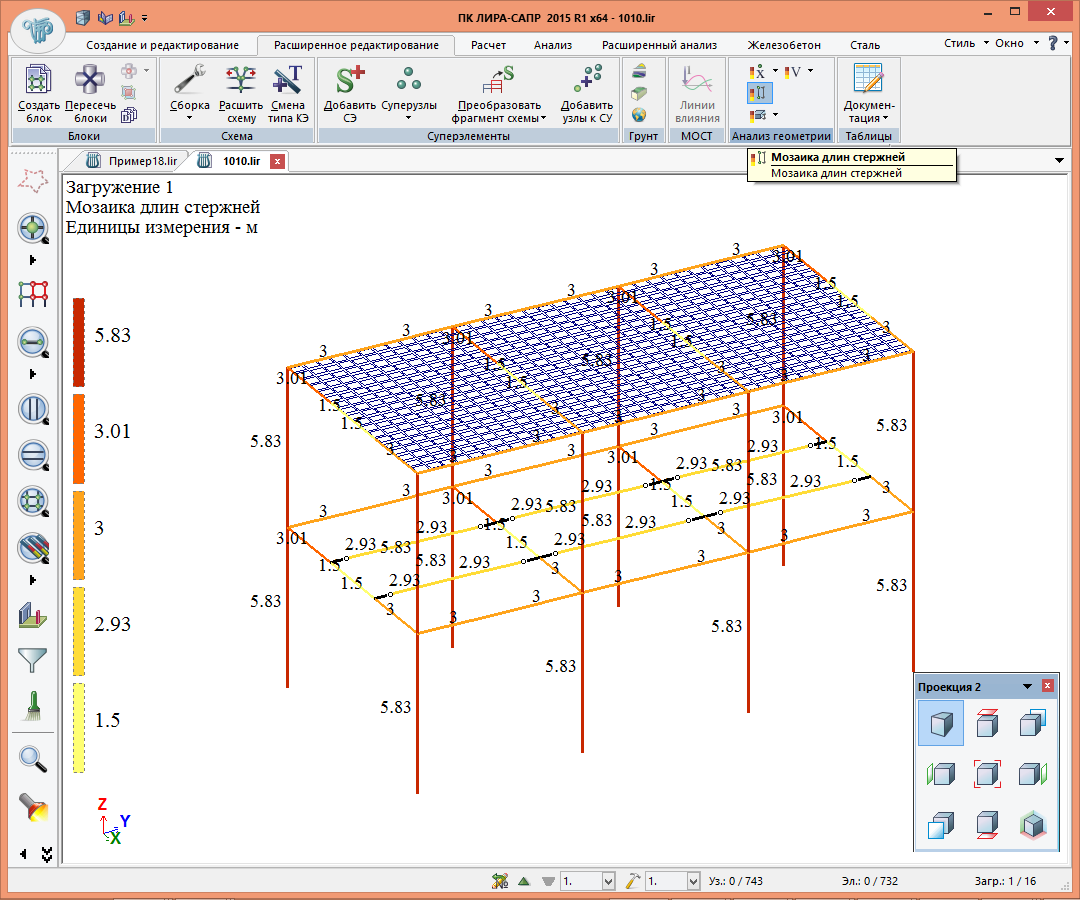Close the Проекция 2 panel

point(1047,686)
